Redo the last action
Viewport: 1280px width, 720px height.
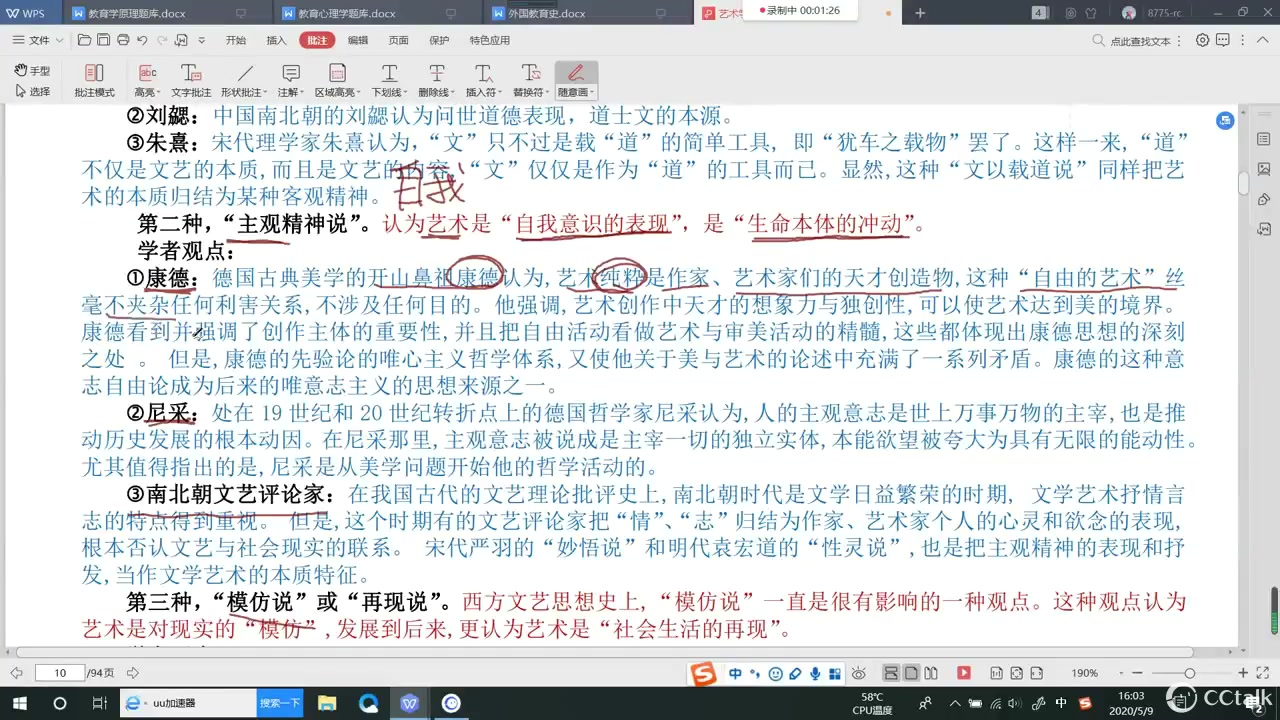(x=162, y=40)
